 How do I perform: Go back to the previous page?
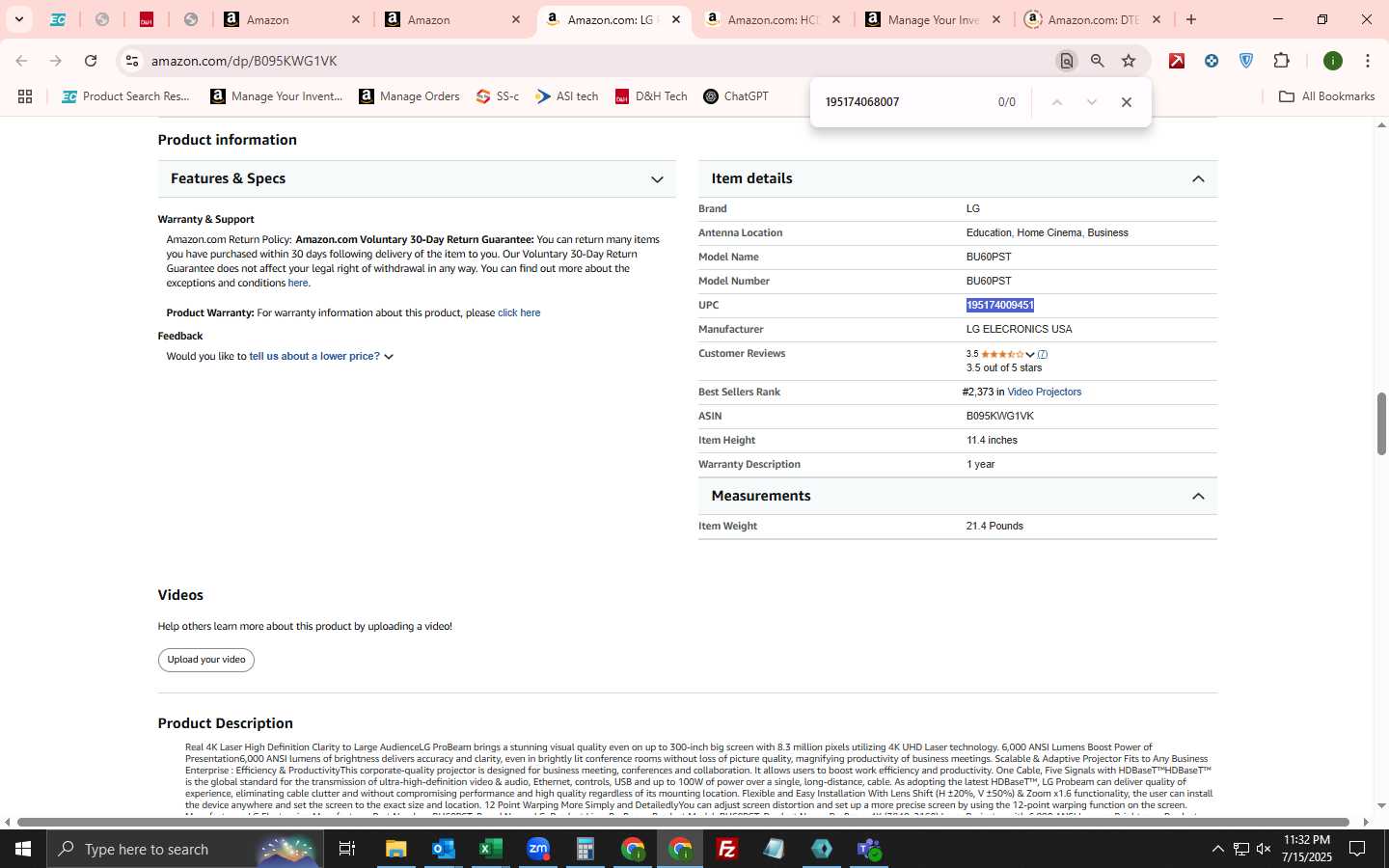click(21, 61)
